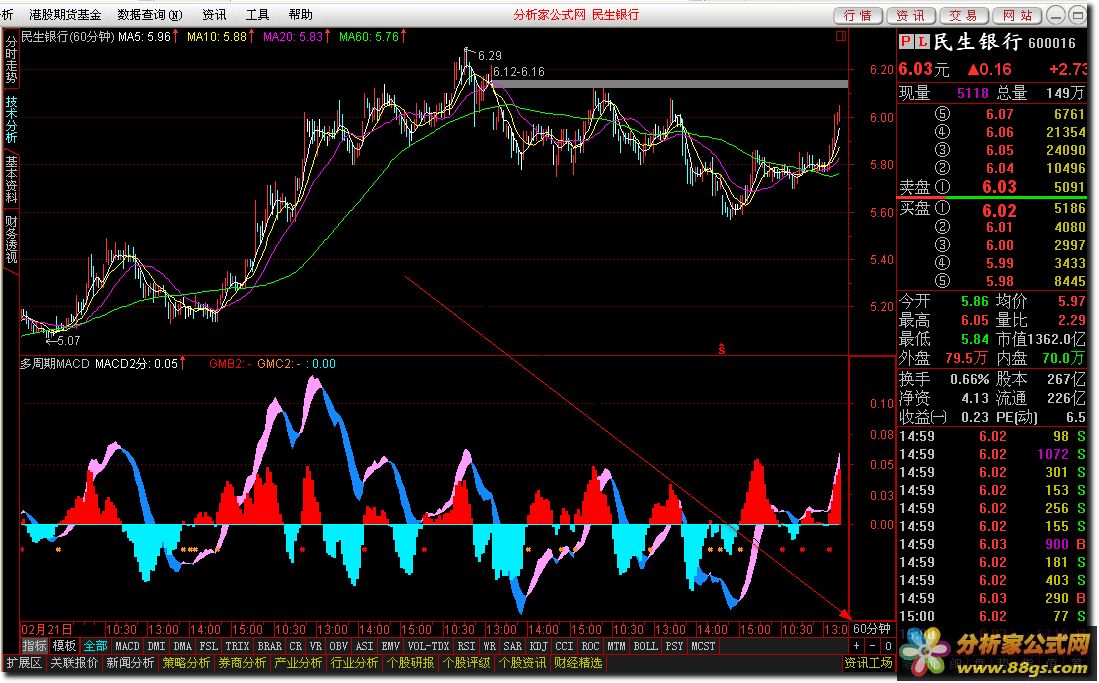Switch indicator to OBV
The image size is (1099, 683).
pyautogui.click(x=339, y=646)
